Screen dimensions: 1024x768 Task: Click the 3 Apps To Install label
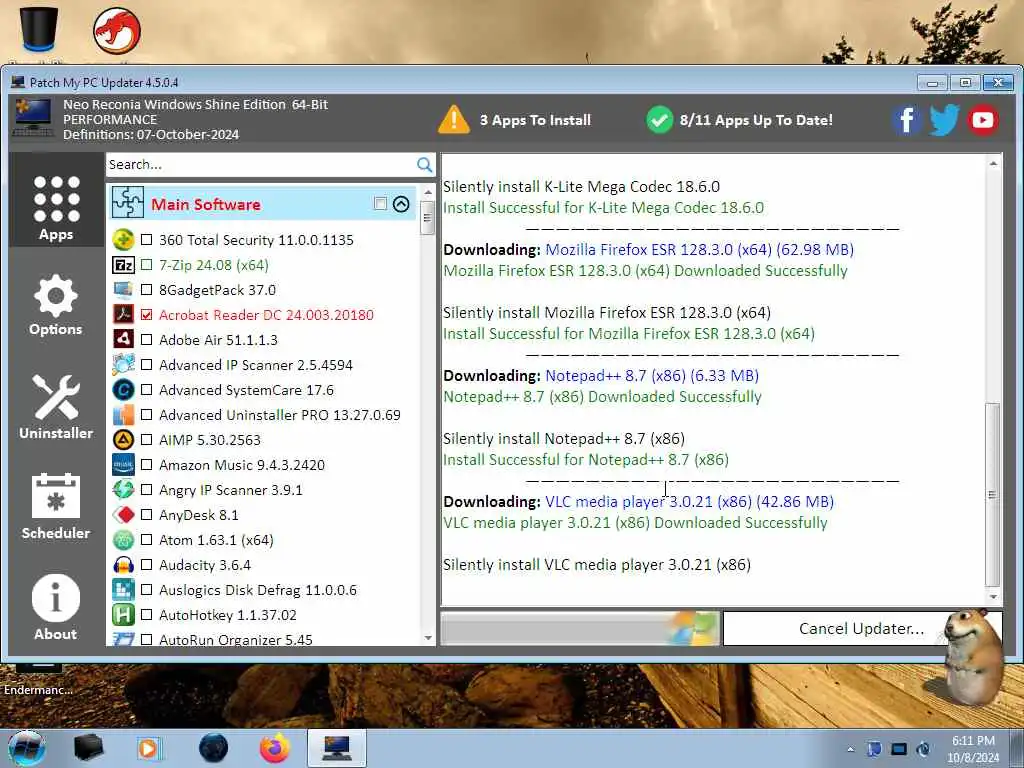click(x=535, y=120)
